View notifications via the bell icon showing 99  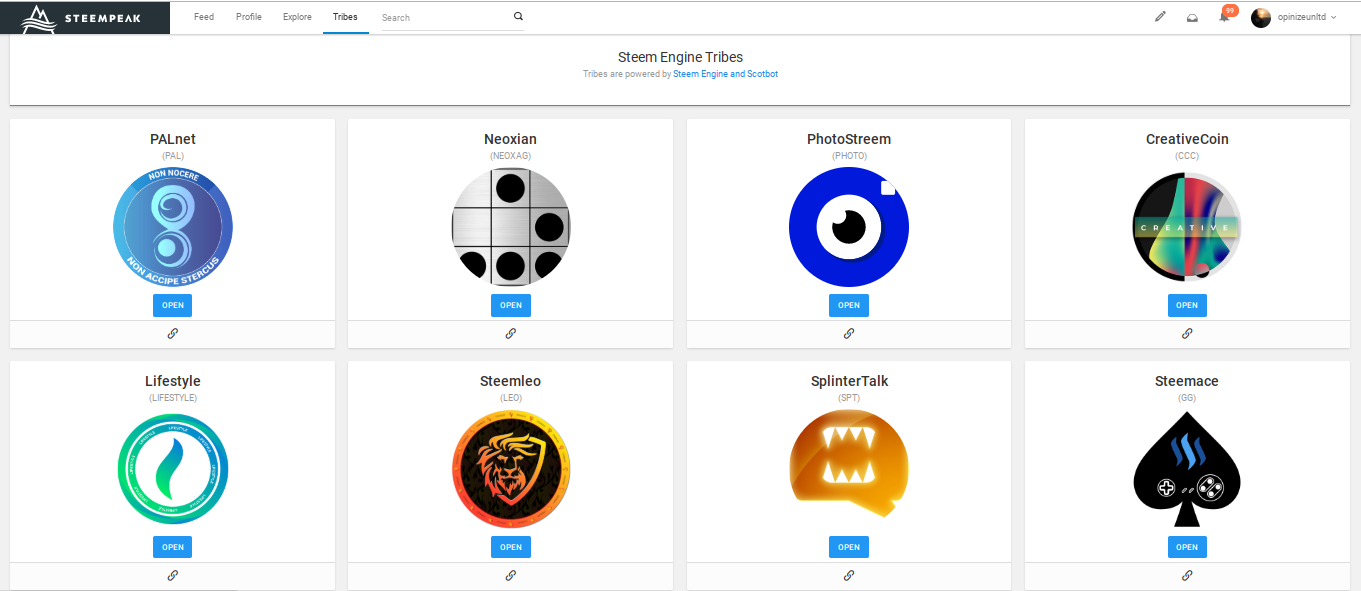tap(1222, 17)
